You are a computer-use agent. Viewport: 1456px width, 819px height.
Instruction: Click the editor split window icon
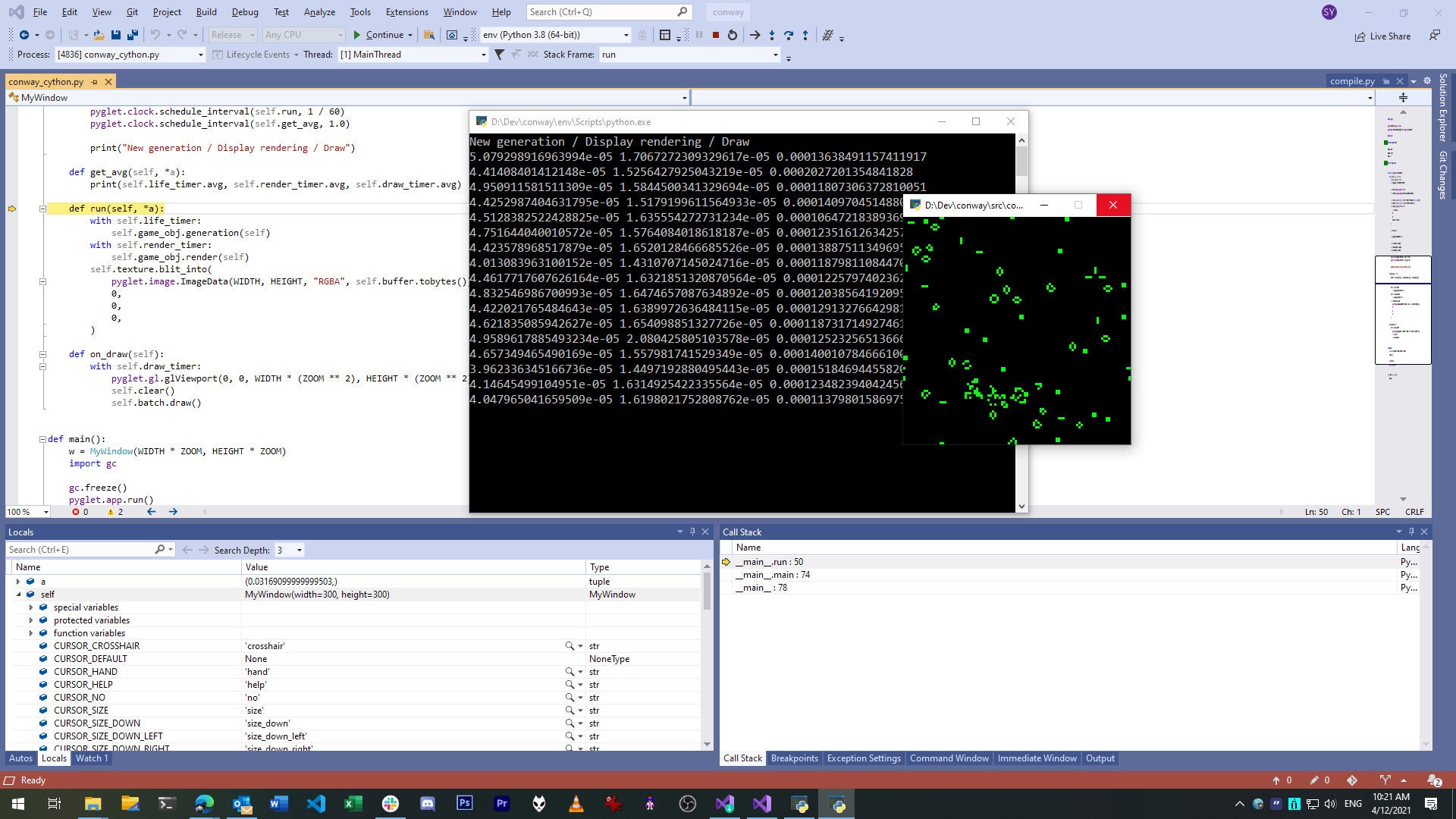(1403, 97)
